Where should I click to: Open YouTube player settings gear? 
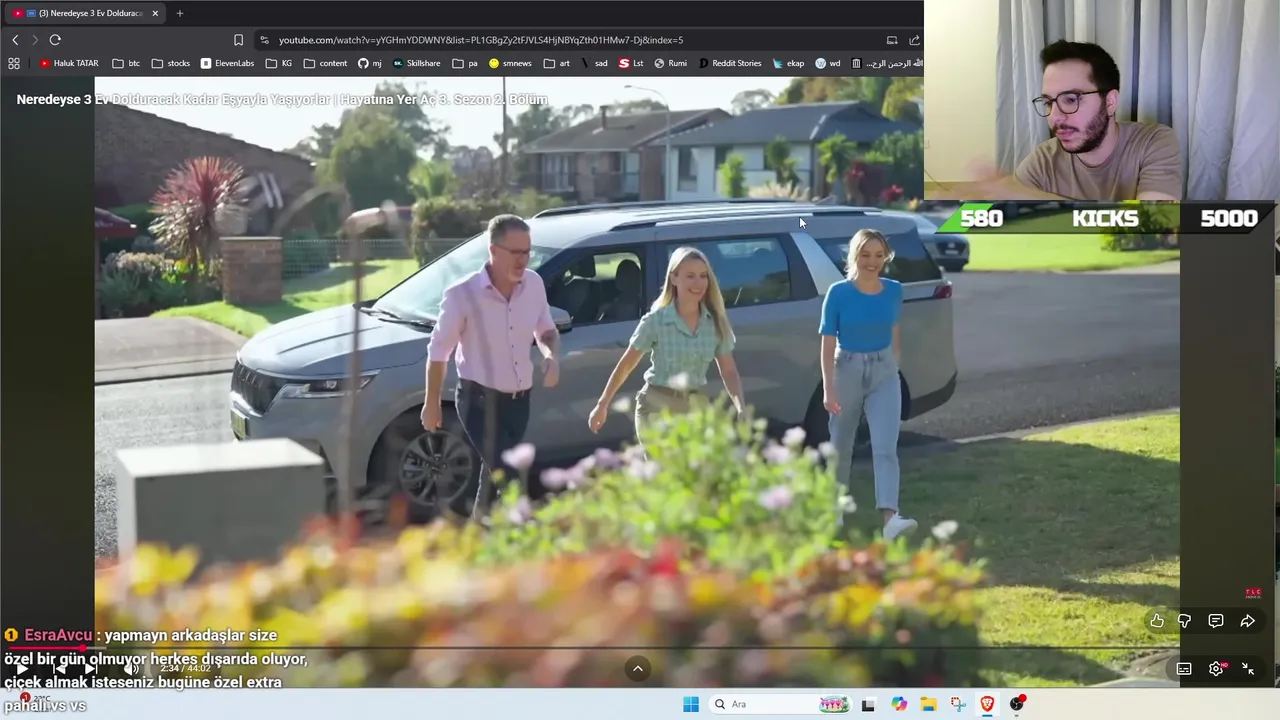coord(1216,669)
